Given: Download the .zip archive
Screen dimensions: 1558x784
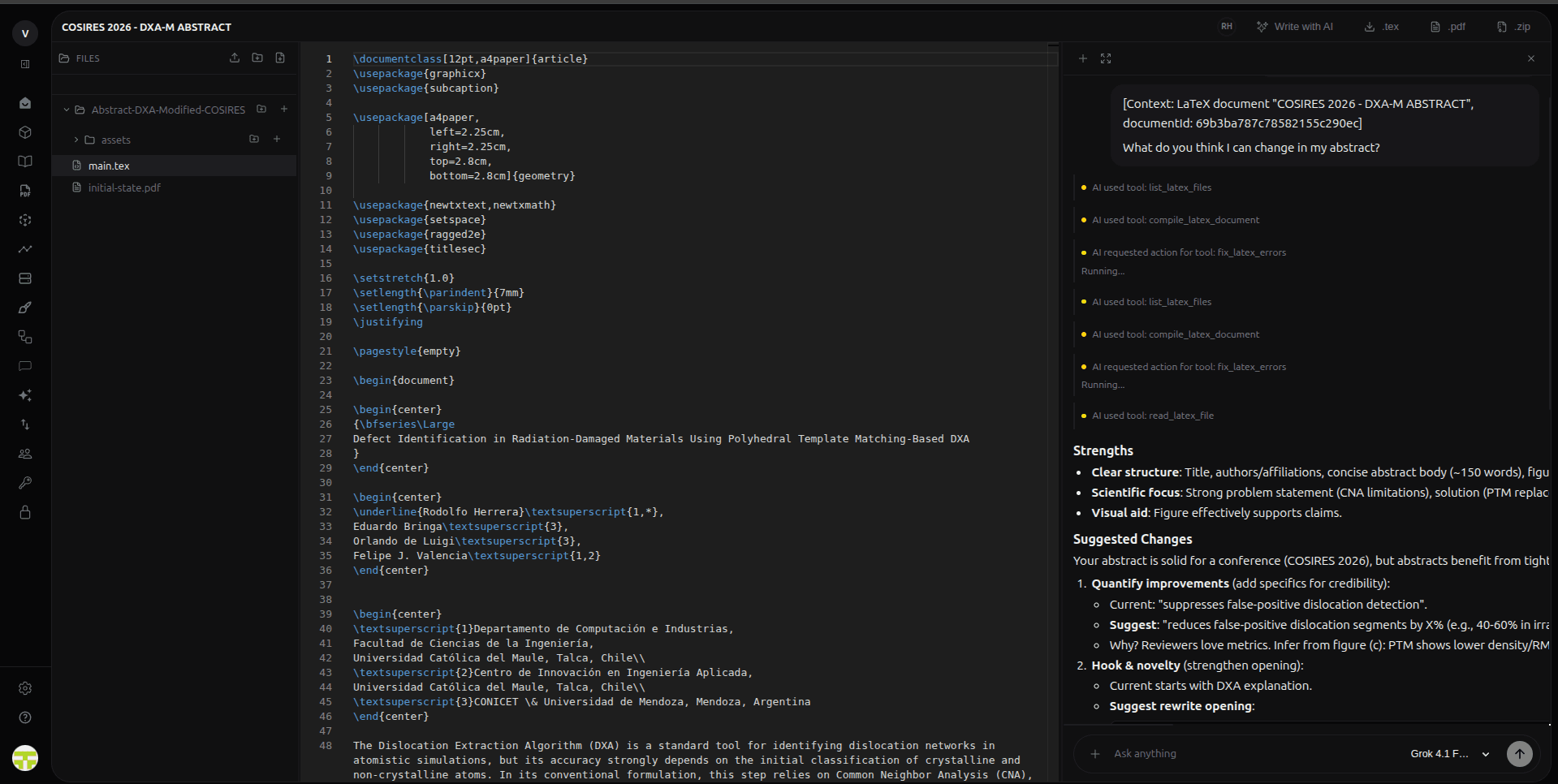Looking at the screenshot, I should (x=1513, y=27).
